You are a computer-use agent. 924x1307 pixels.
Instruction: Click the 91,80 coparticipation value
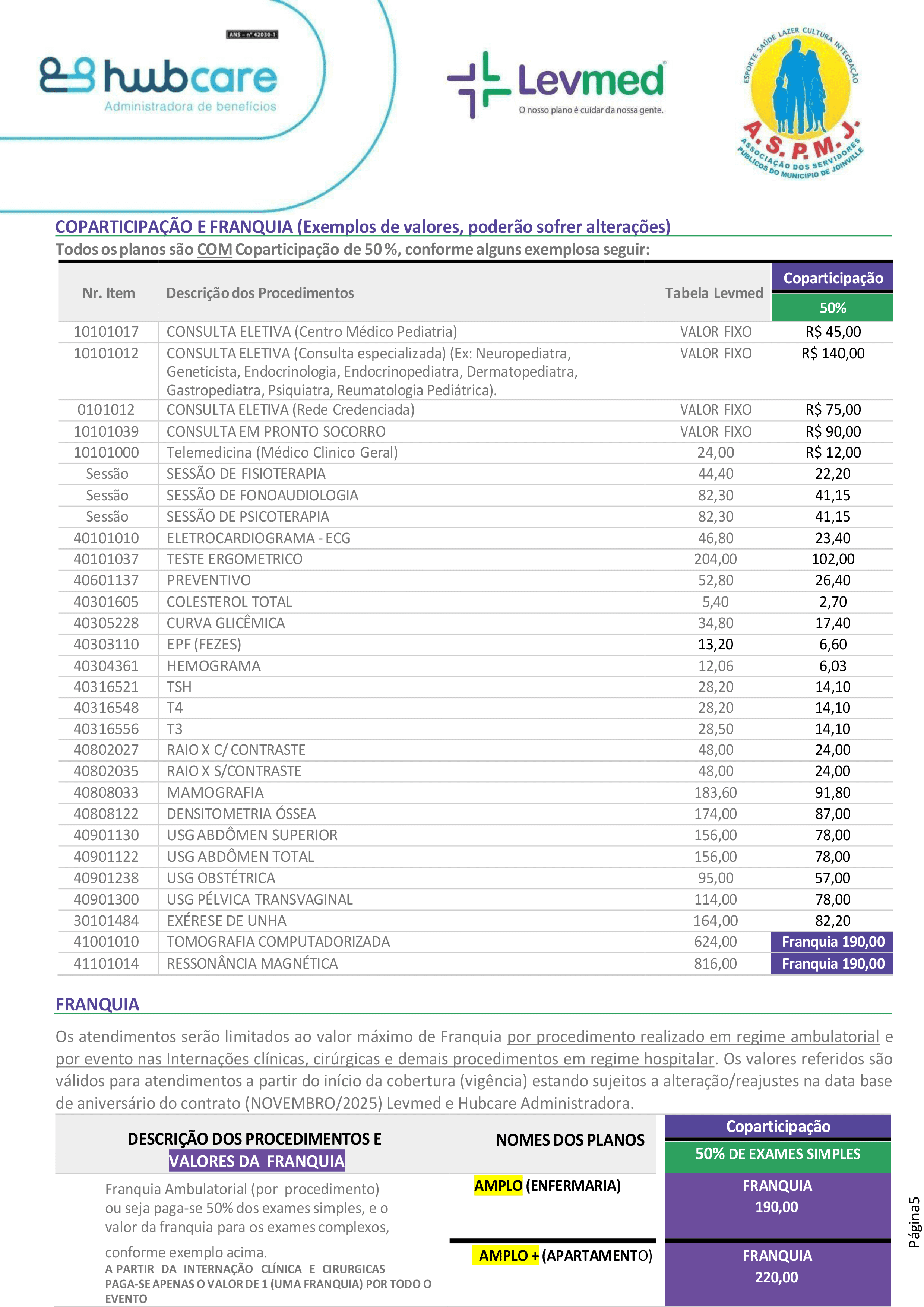click(833, 792)
